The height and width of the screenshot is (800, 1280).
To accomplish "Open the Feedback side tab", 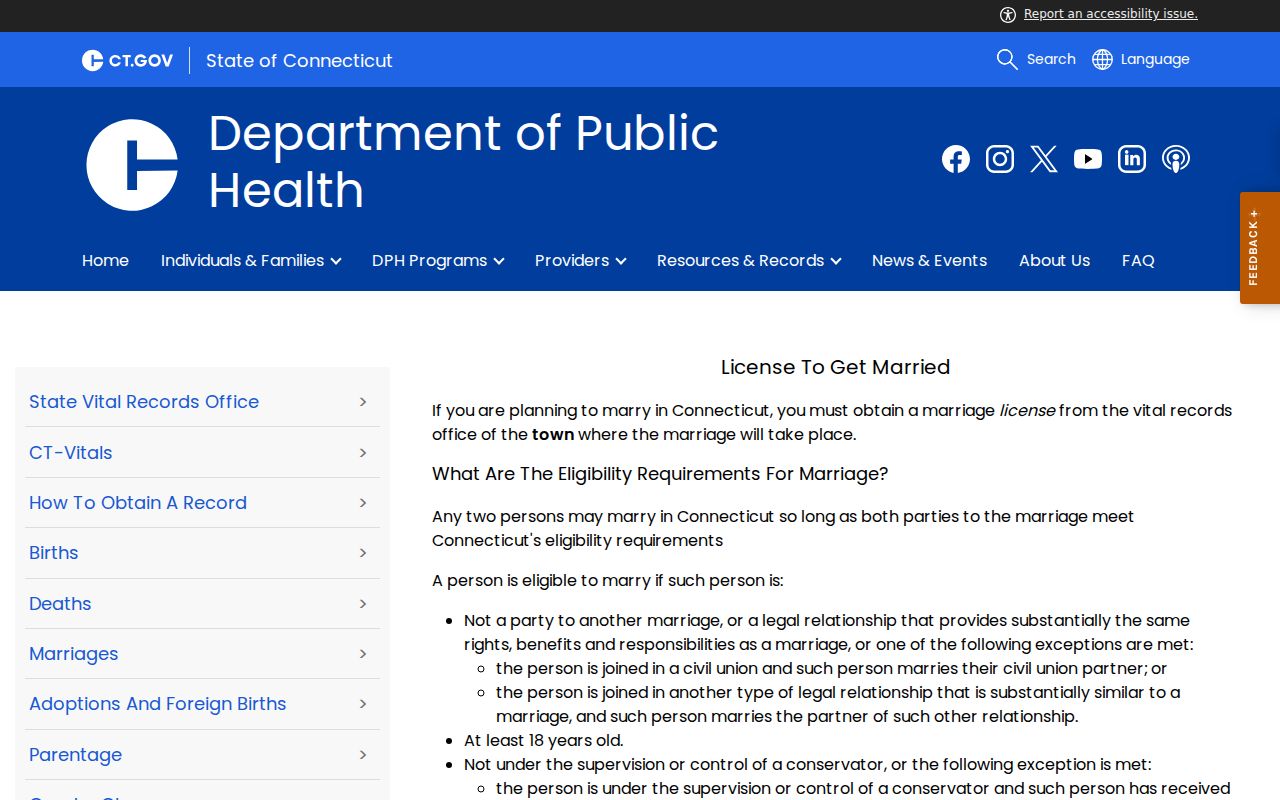I will [1260, 248].
